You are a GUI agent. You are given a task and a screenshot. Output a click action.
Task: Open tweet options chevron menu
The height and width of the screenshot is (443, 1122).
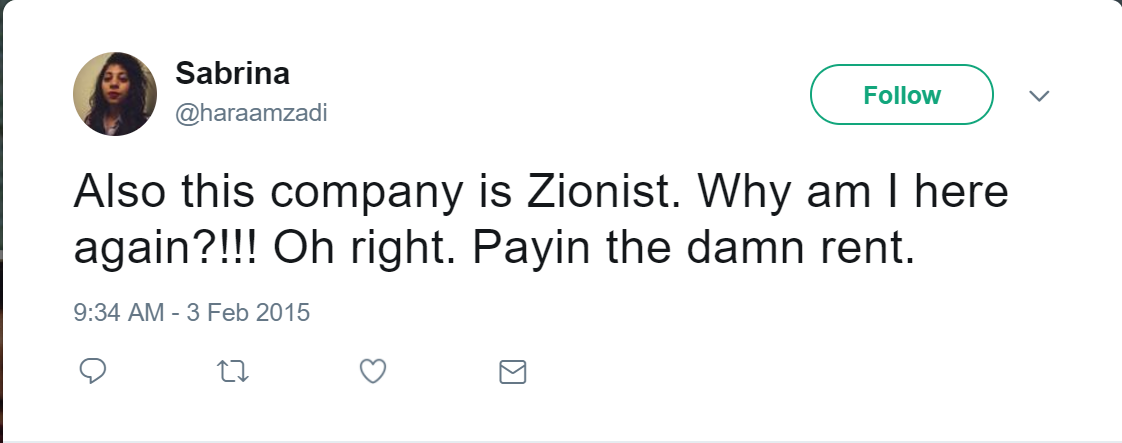(x=1039, y=96)
